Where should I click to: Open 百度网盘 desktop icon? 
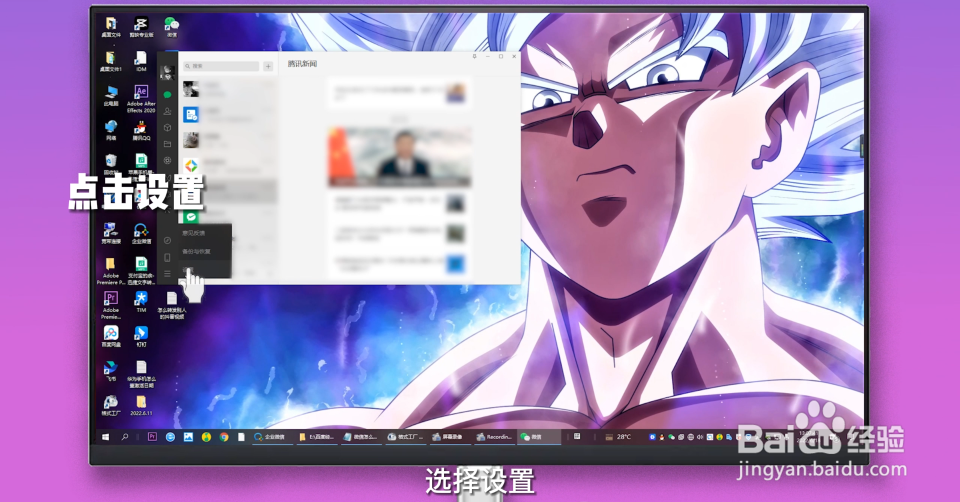click(x=111, y=337)
